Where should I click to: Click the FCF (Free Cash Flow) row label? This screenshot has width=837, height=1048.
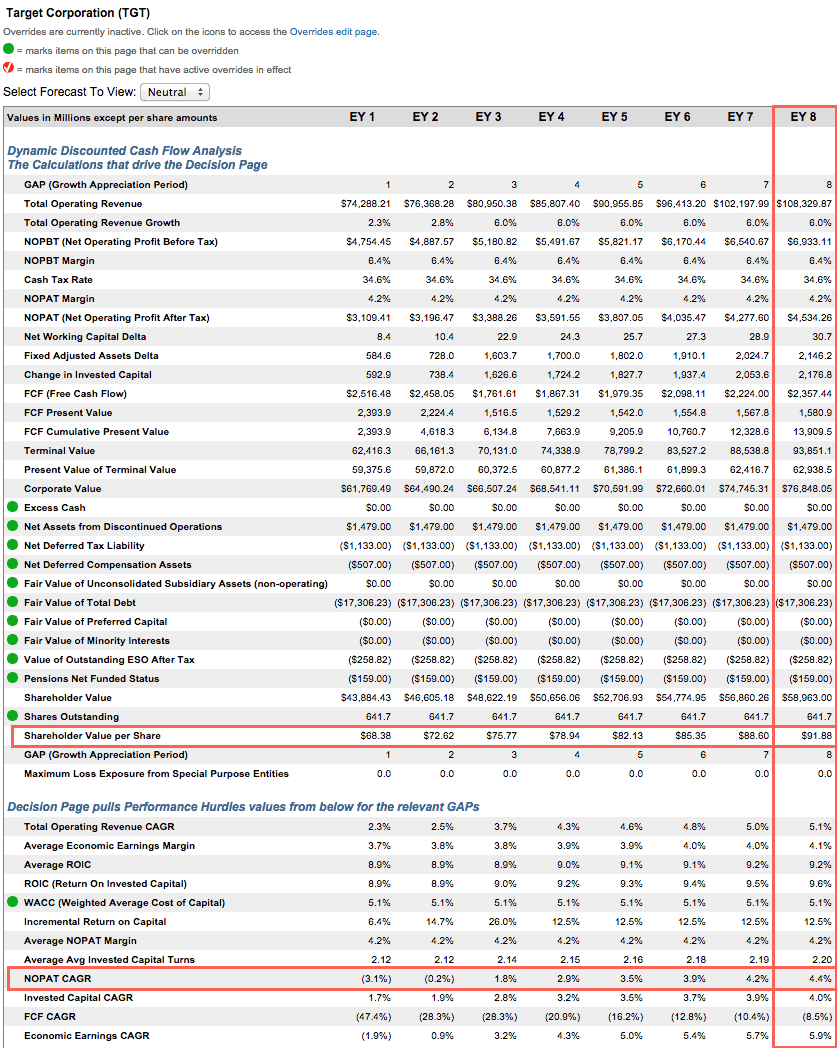coord(76,394)
